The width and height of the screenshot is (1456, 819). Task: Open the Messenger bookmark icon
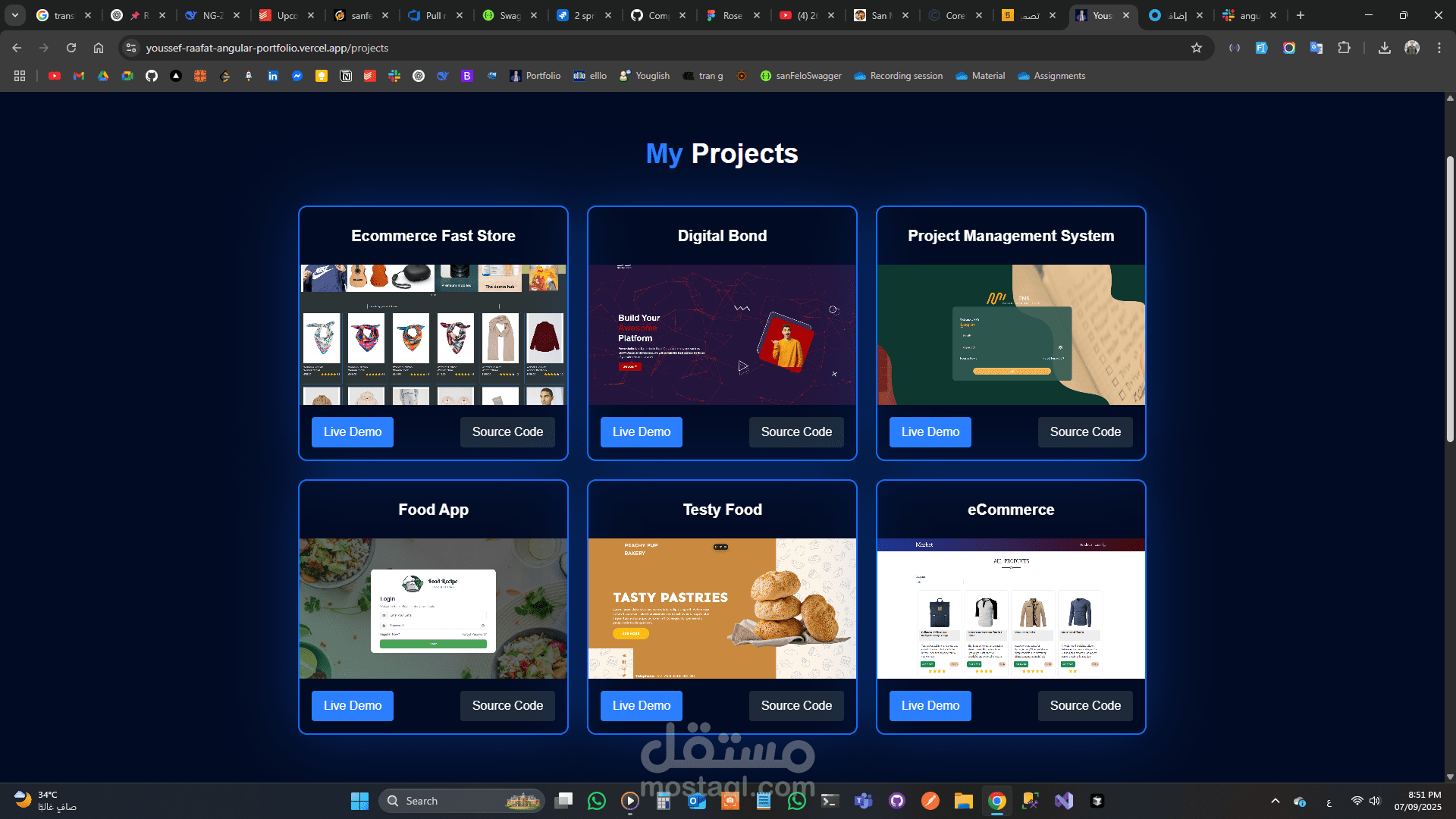297,76
